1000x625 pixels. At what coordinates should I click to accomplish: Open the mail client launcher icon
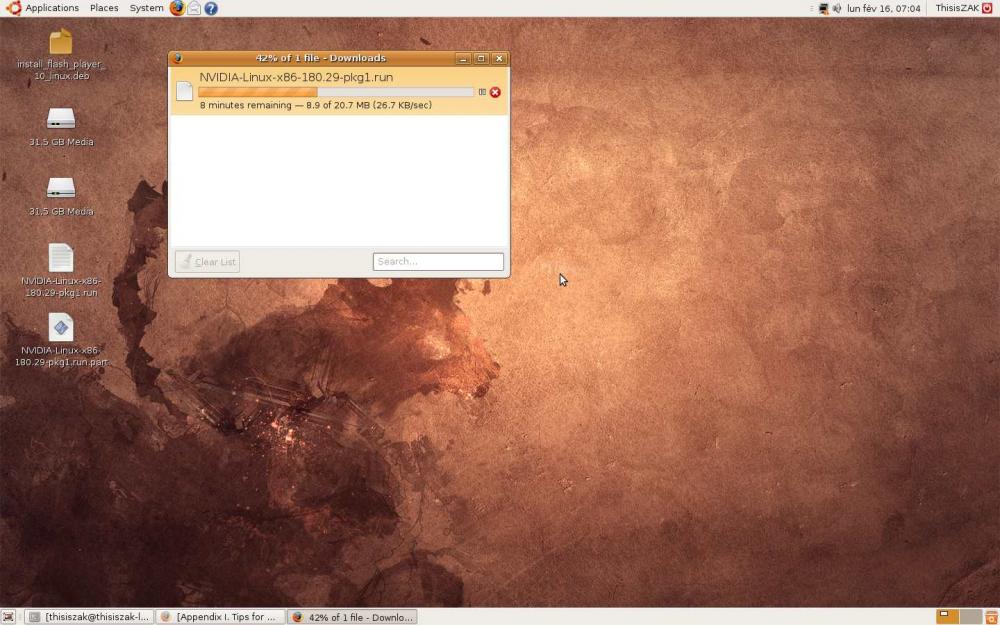pos(194,8)
